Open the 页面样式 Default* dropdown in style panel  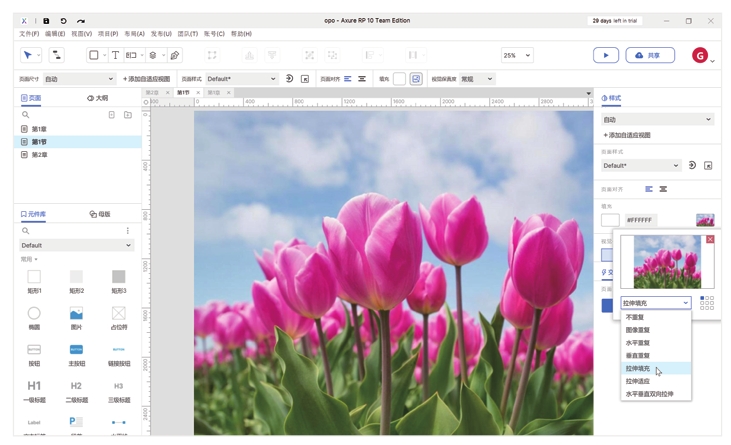point(641,166)
